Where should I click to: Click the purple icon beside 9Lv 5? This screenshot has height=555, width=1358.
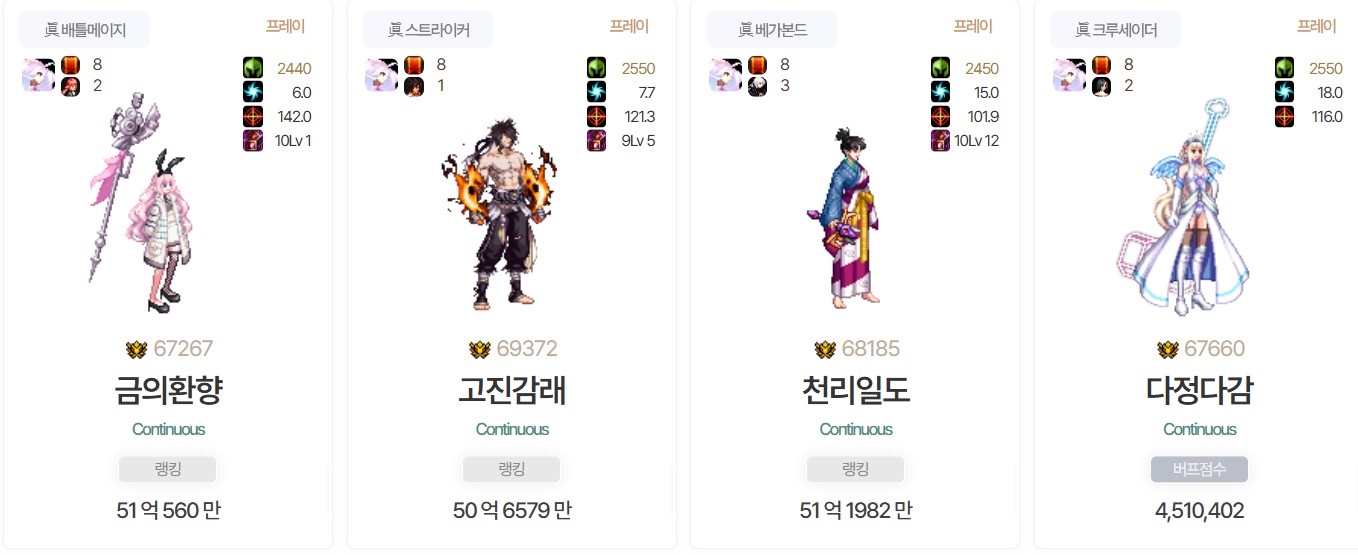coord(597,140)
